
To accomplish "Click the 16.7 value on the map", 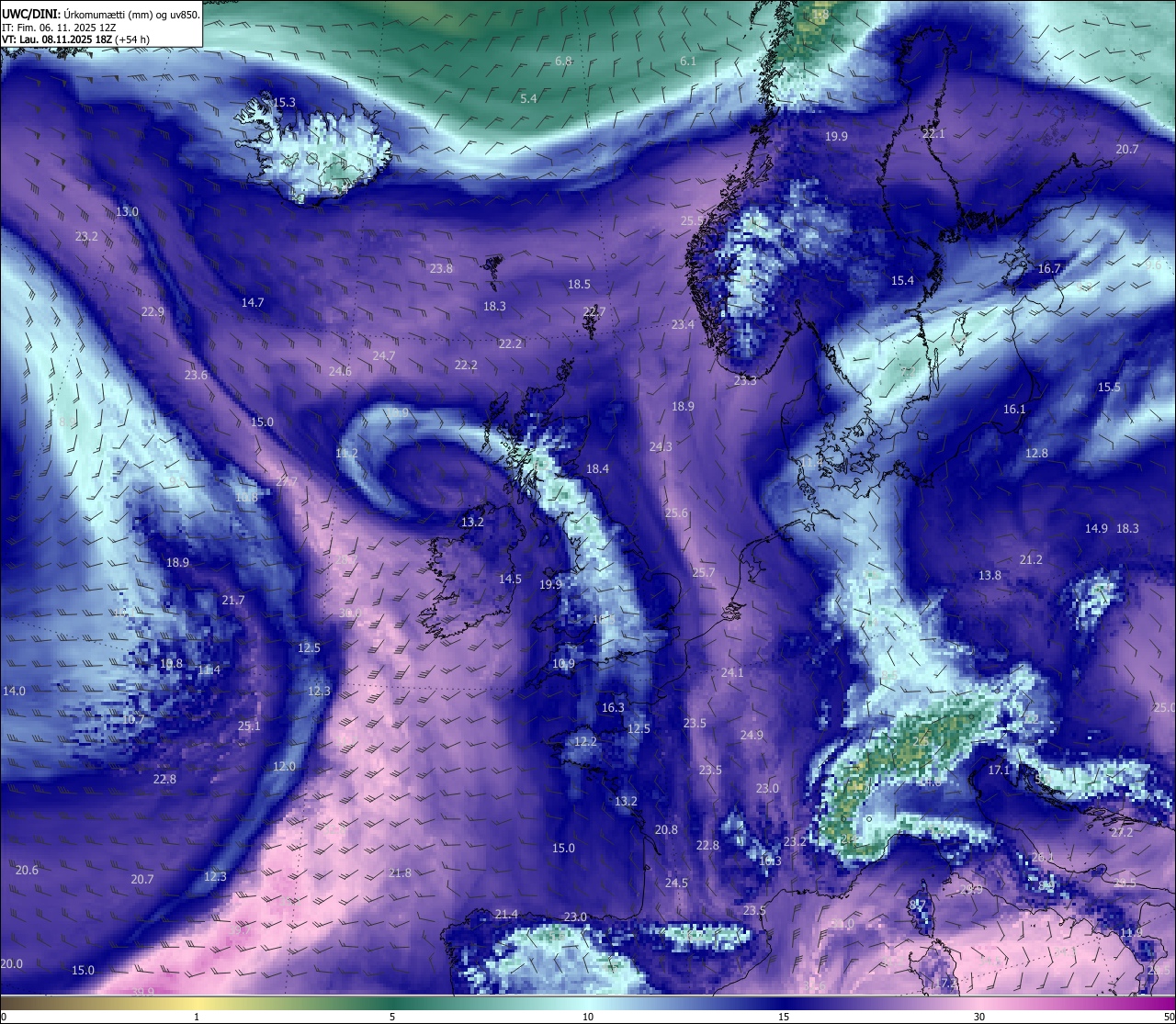I will coord(1049,268).
